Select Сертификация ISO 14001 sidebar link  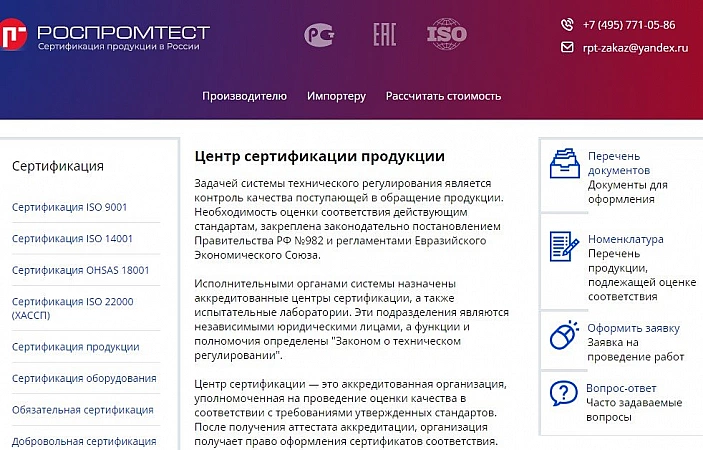click(72, 239)
